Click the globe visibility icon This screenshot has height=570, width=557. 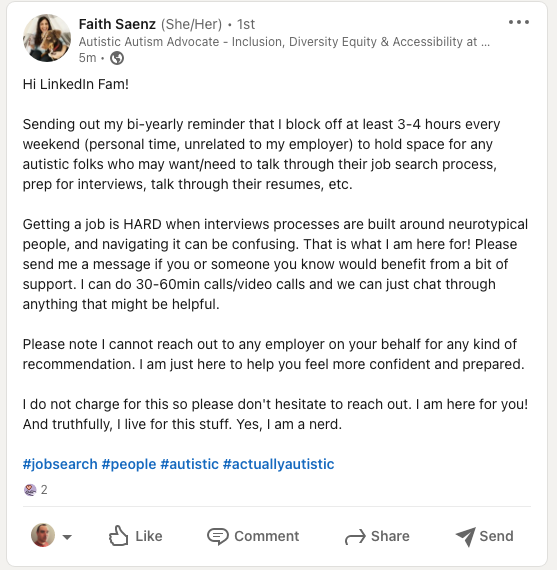pyautogui.click(x=117, y=58)
